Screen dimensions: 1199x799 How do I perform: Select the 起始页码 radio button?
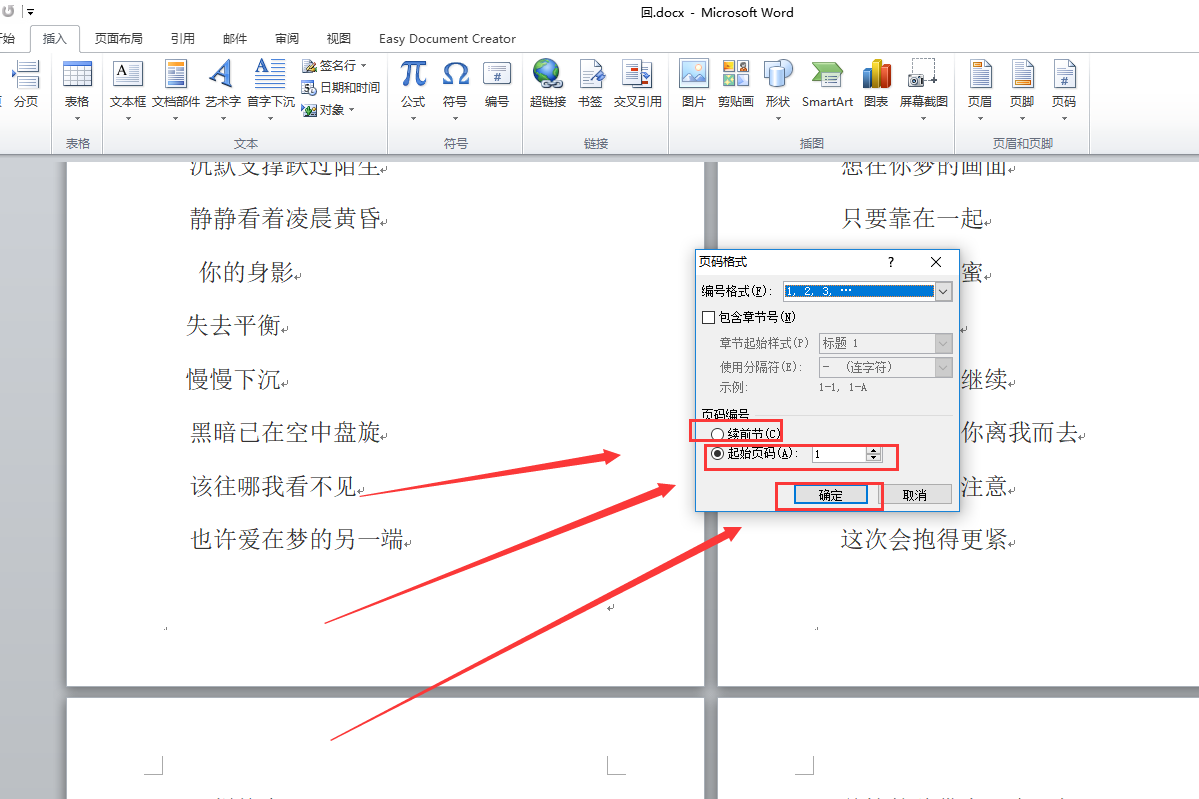point(716,454)
